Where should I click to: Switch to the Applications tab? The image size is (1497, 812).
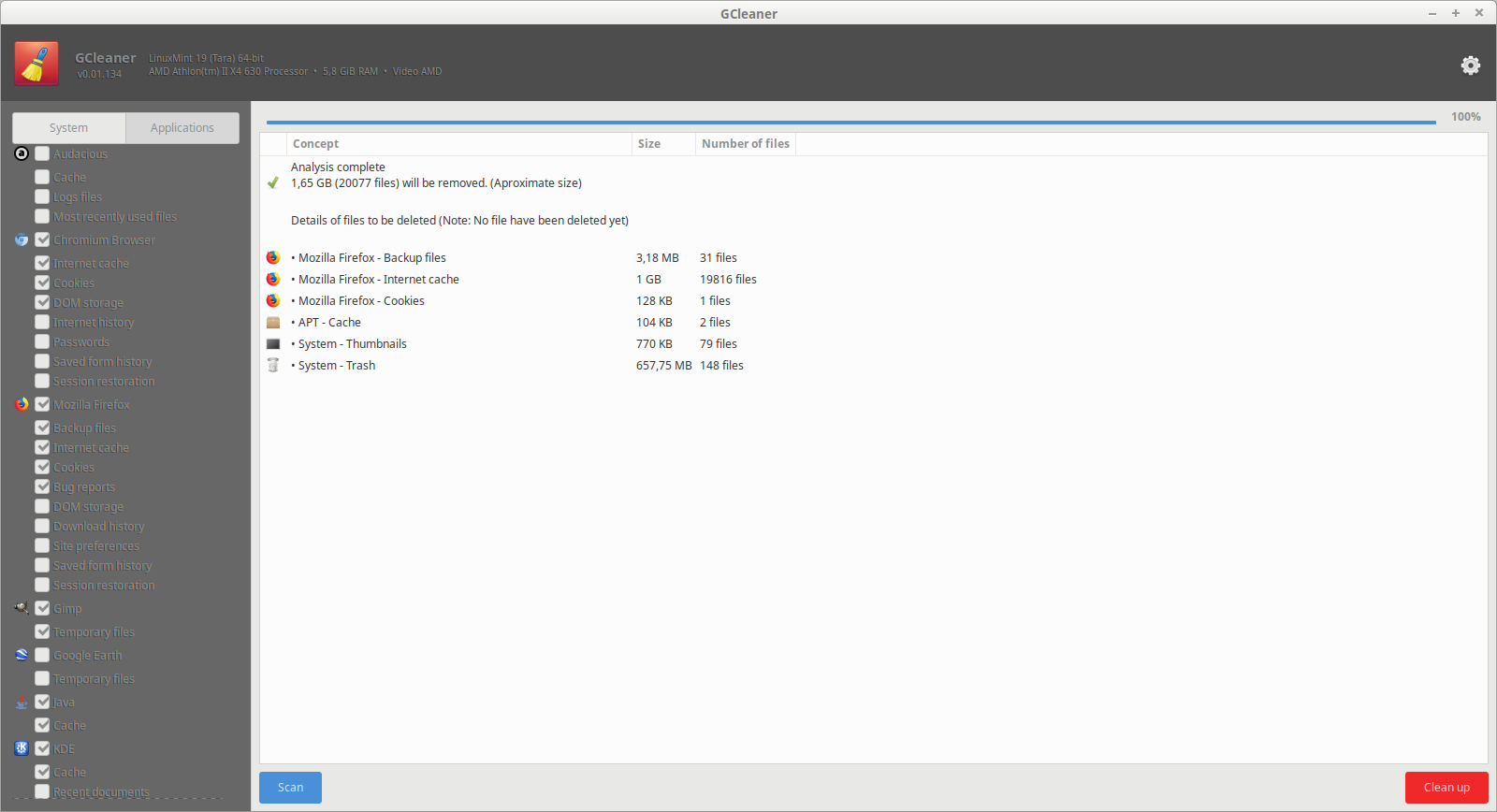tap(182, 128)
